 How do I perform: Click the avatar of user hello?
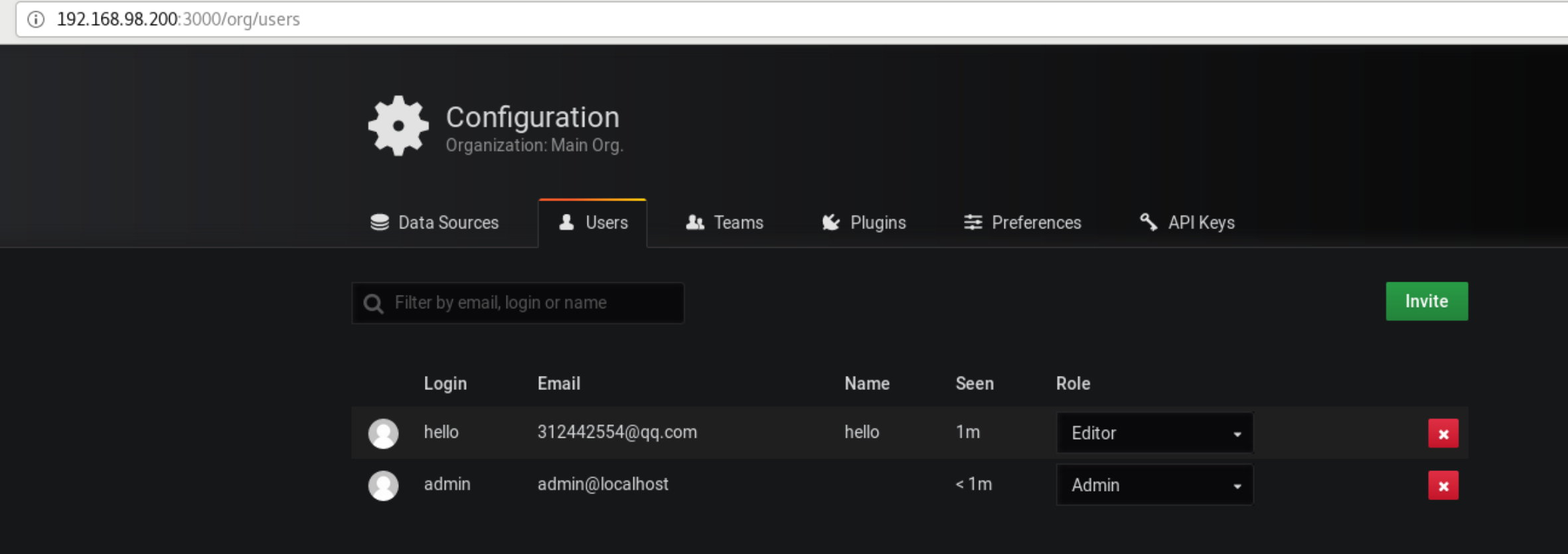coord(383,433)
